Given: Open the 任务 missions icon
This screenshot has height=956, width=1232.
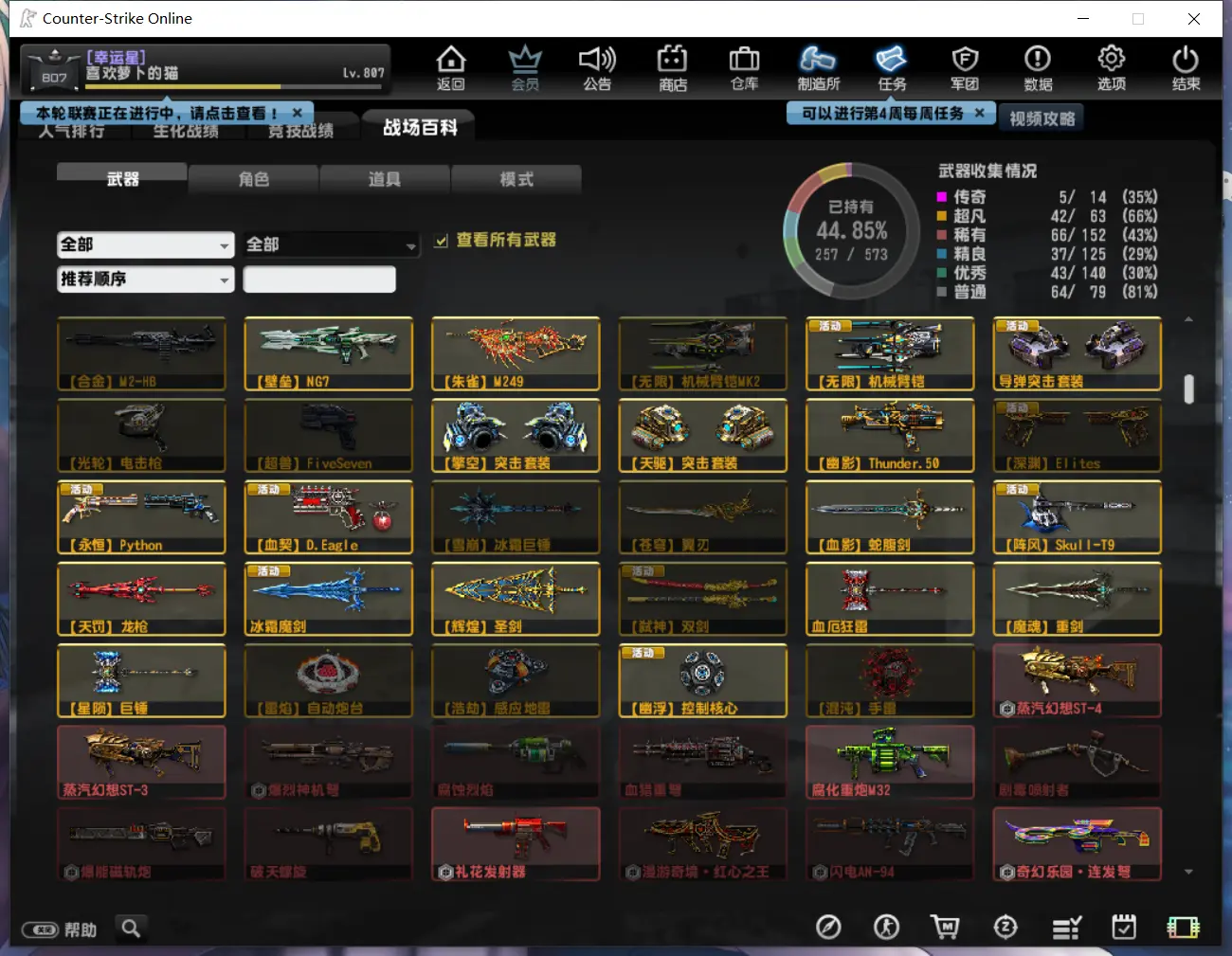Looking at the screenshot, I should tap(892, 68).
